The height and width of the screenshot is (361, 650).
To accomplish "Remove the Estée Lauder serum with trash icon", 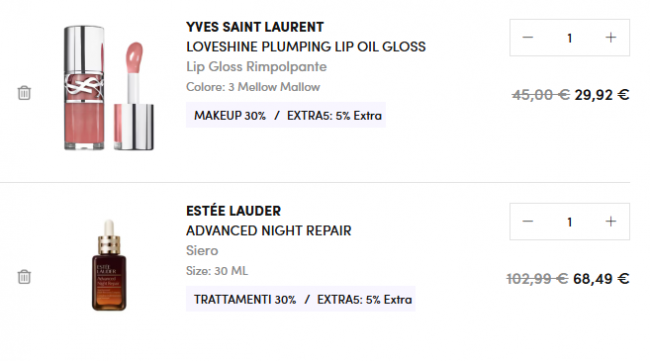I will pos(24,277).
